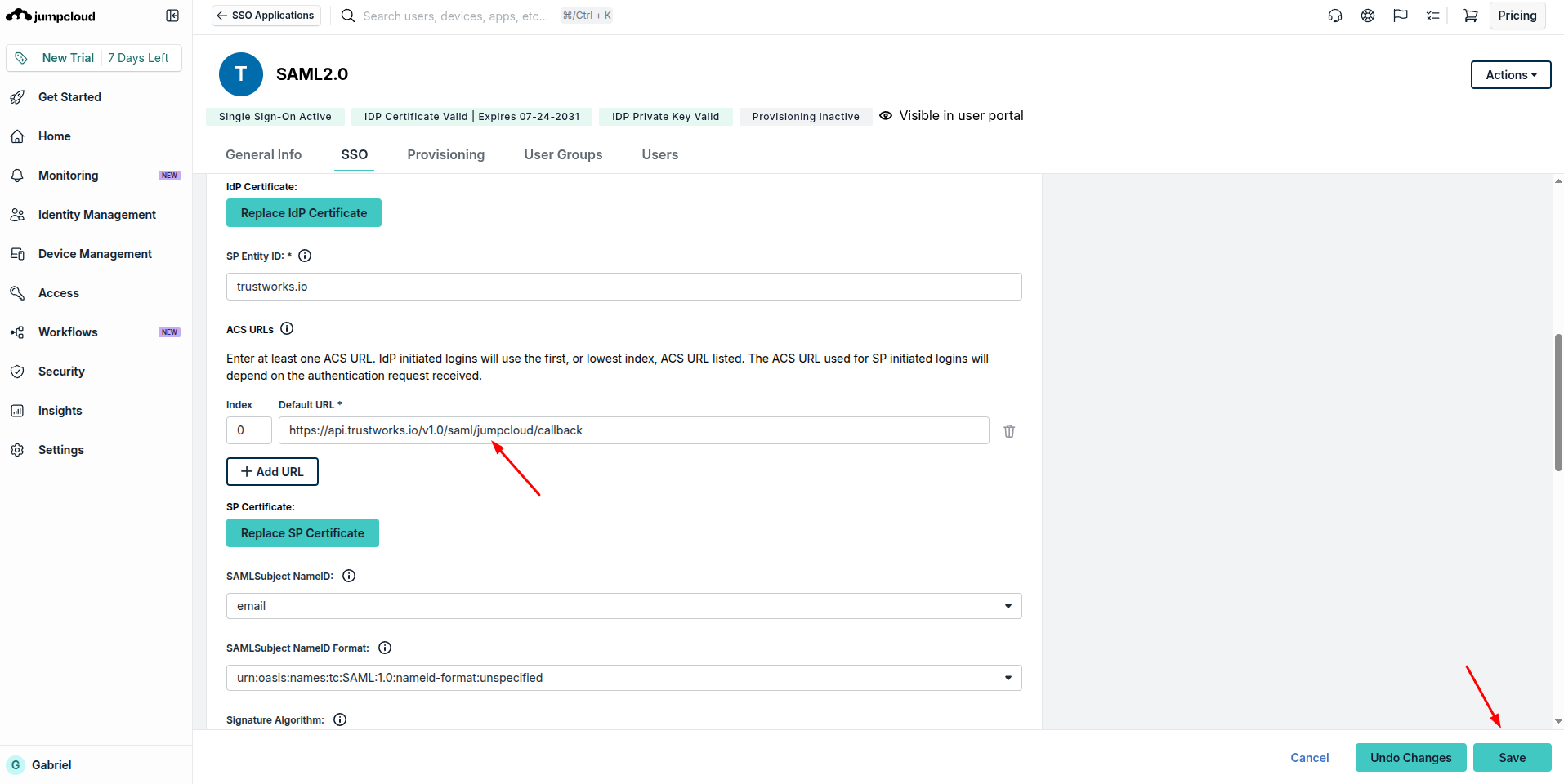This screenshot has height=784, width=1564.
Task: Click info icon next to Signature Algorithm
Action: [x=340, y=719]
